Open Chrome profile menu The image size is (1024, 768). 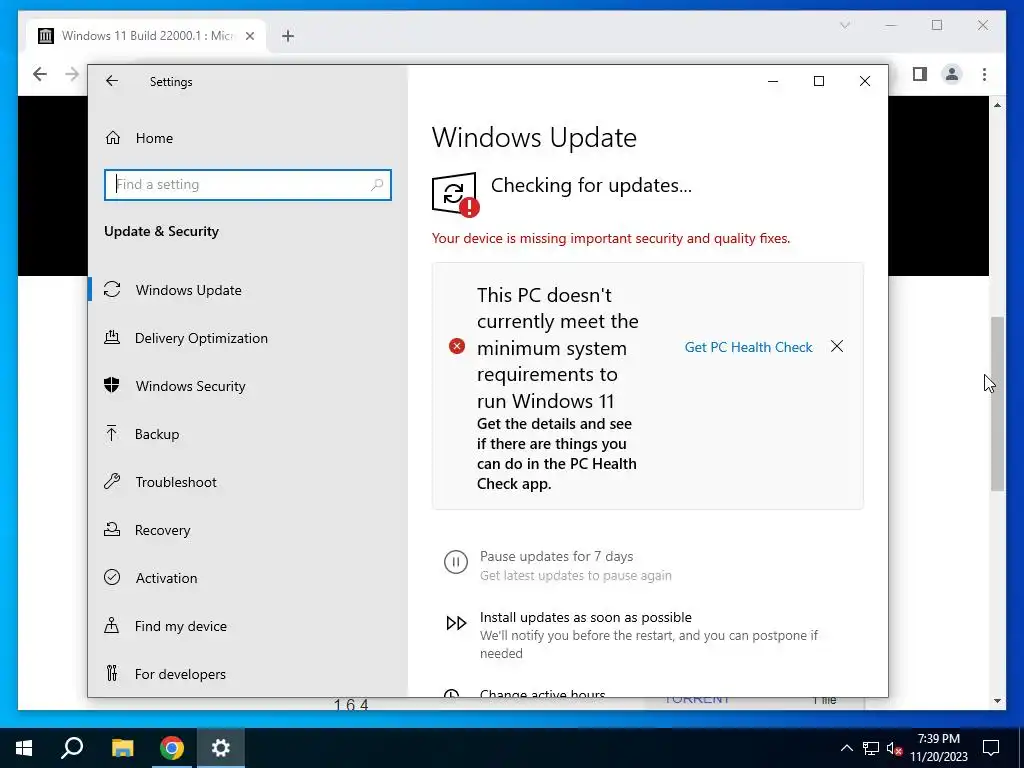pyautogui.click(x=952, y=74)
